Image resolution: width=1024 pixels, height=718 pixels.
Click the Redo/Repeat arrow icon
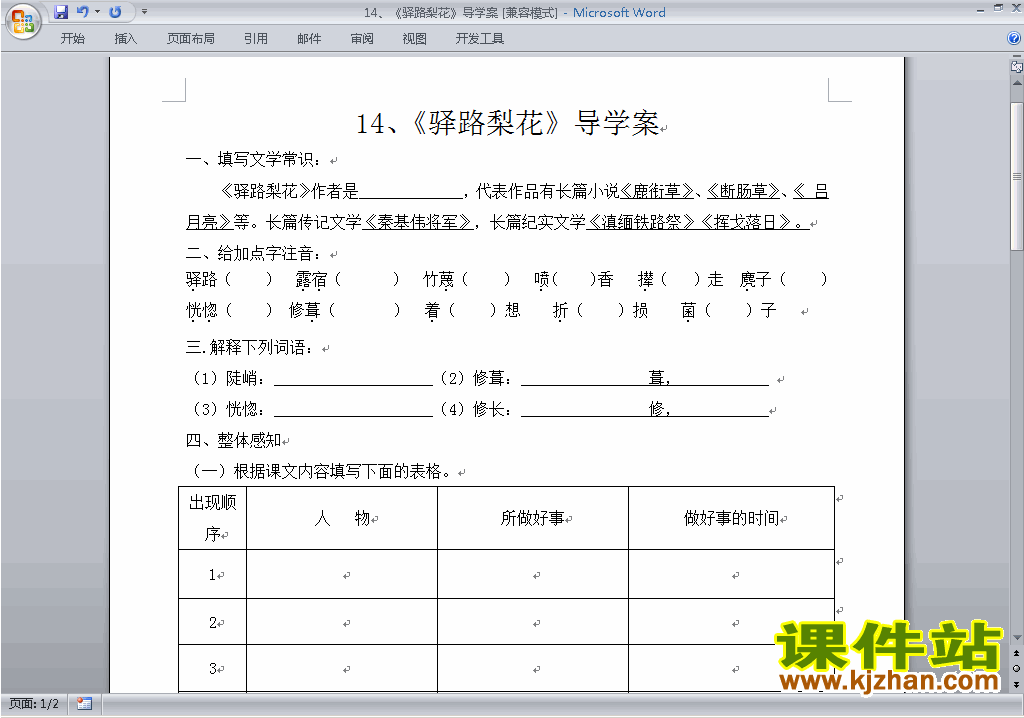[116, 12]
